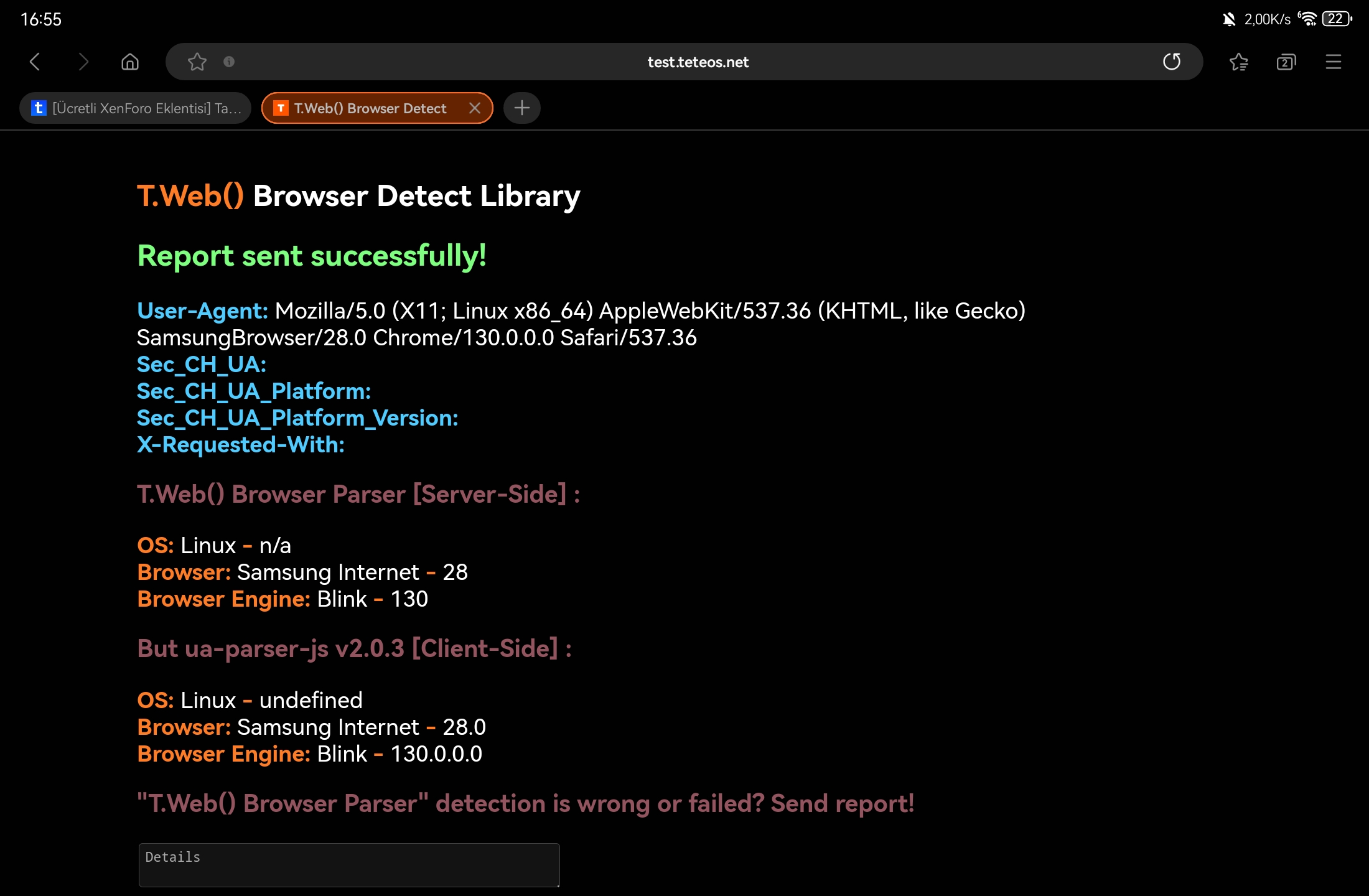The height and width of the screenshot is (896, 1369).
Task: Click the 'Samsung Internet - 28.0' browser line
Action: click(x=312, y=727)
